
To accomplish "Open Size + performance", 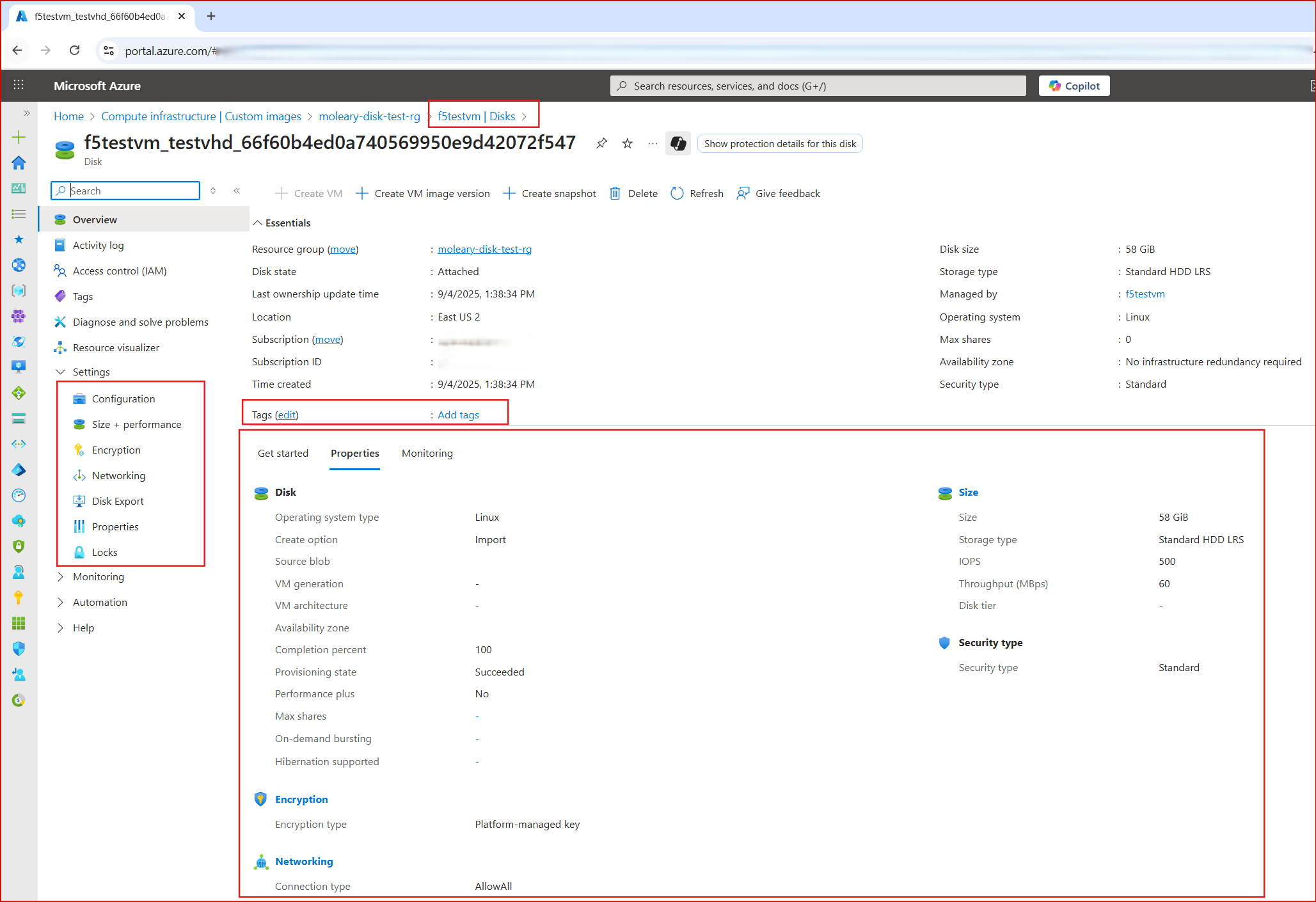I will (136, 424).
